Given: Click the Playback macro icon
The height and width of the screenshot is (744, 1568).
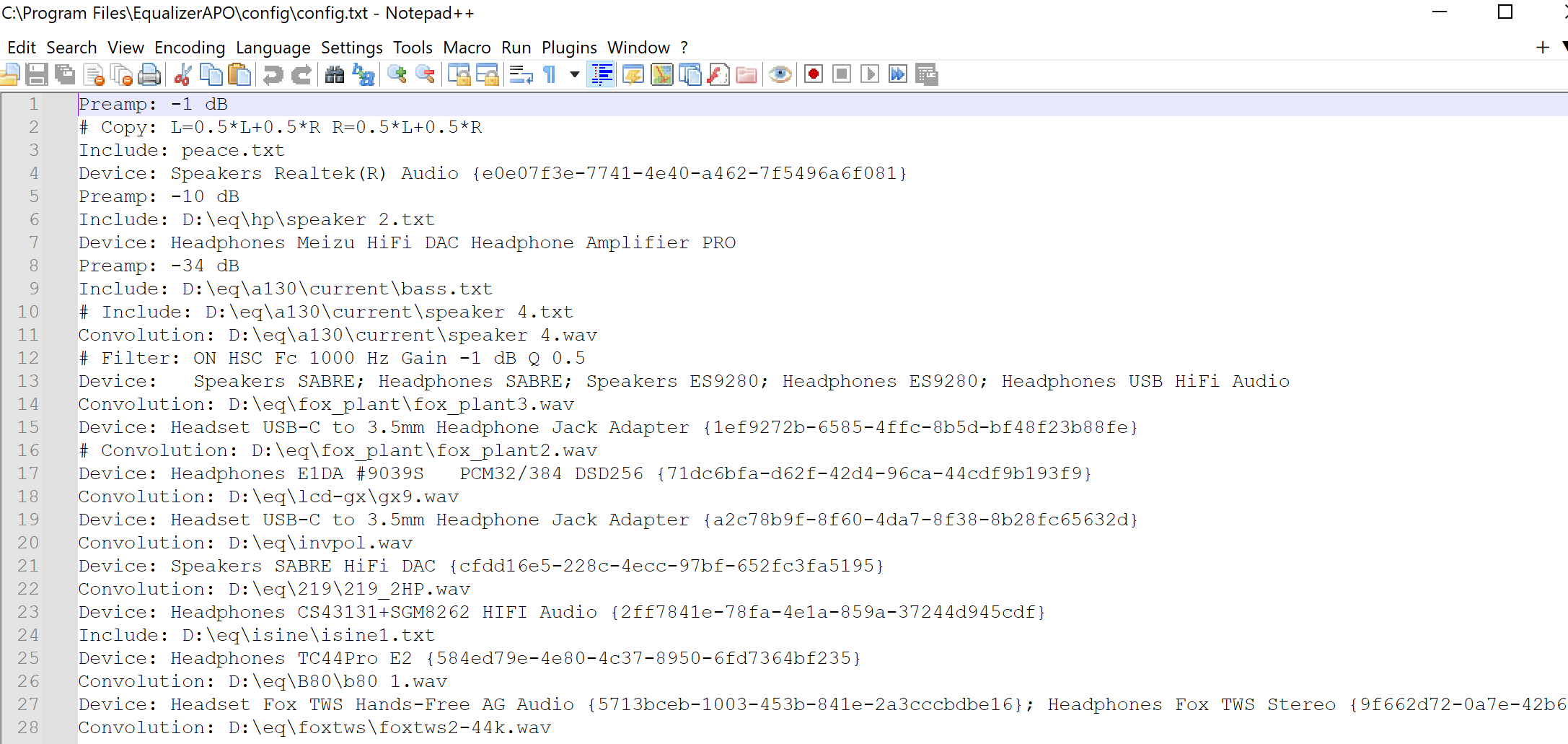Looking at the screenshot, I should 870,74.
